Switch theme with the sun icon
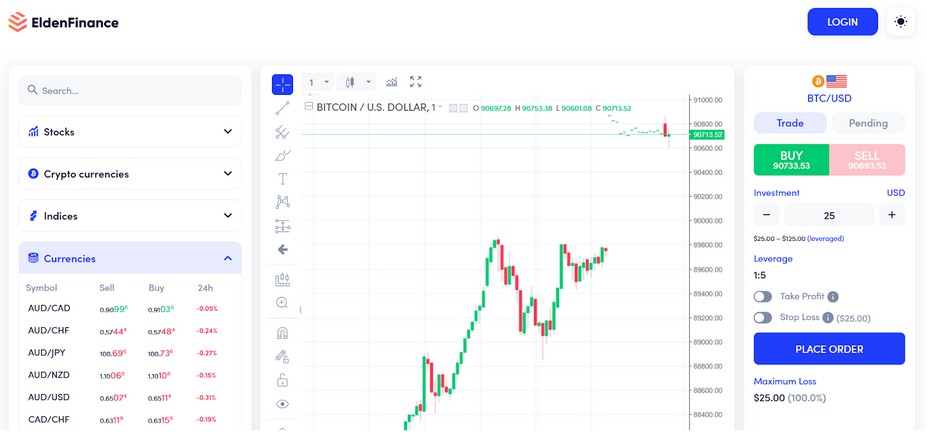 901,22
